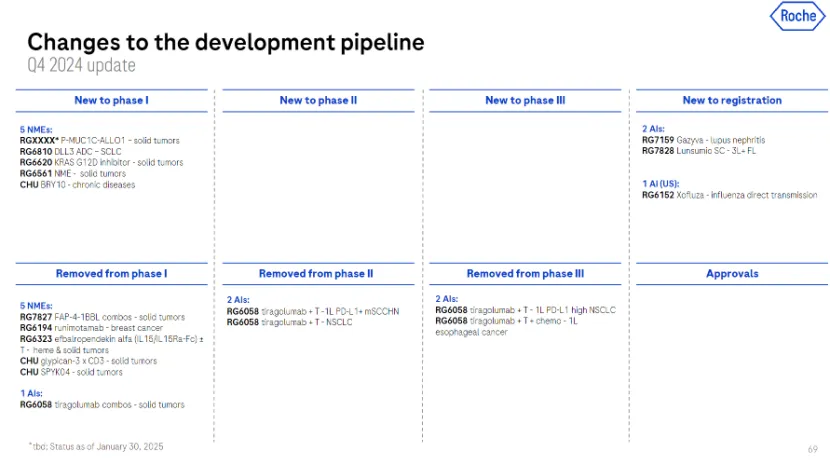Image resolution: width=830 pixels, height=465 pixels.
Task: Open the 'New to registration' header
Action: (731, 100)
